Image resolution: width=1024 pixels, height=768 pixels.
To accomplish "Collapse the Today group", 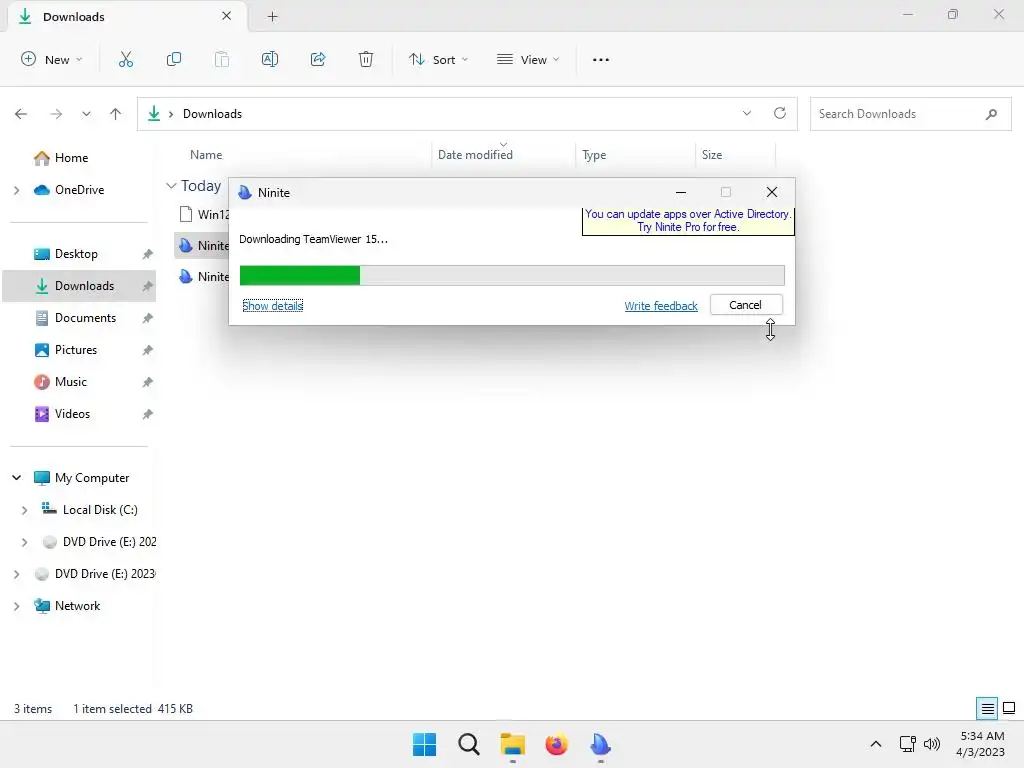I will (171, 186).
